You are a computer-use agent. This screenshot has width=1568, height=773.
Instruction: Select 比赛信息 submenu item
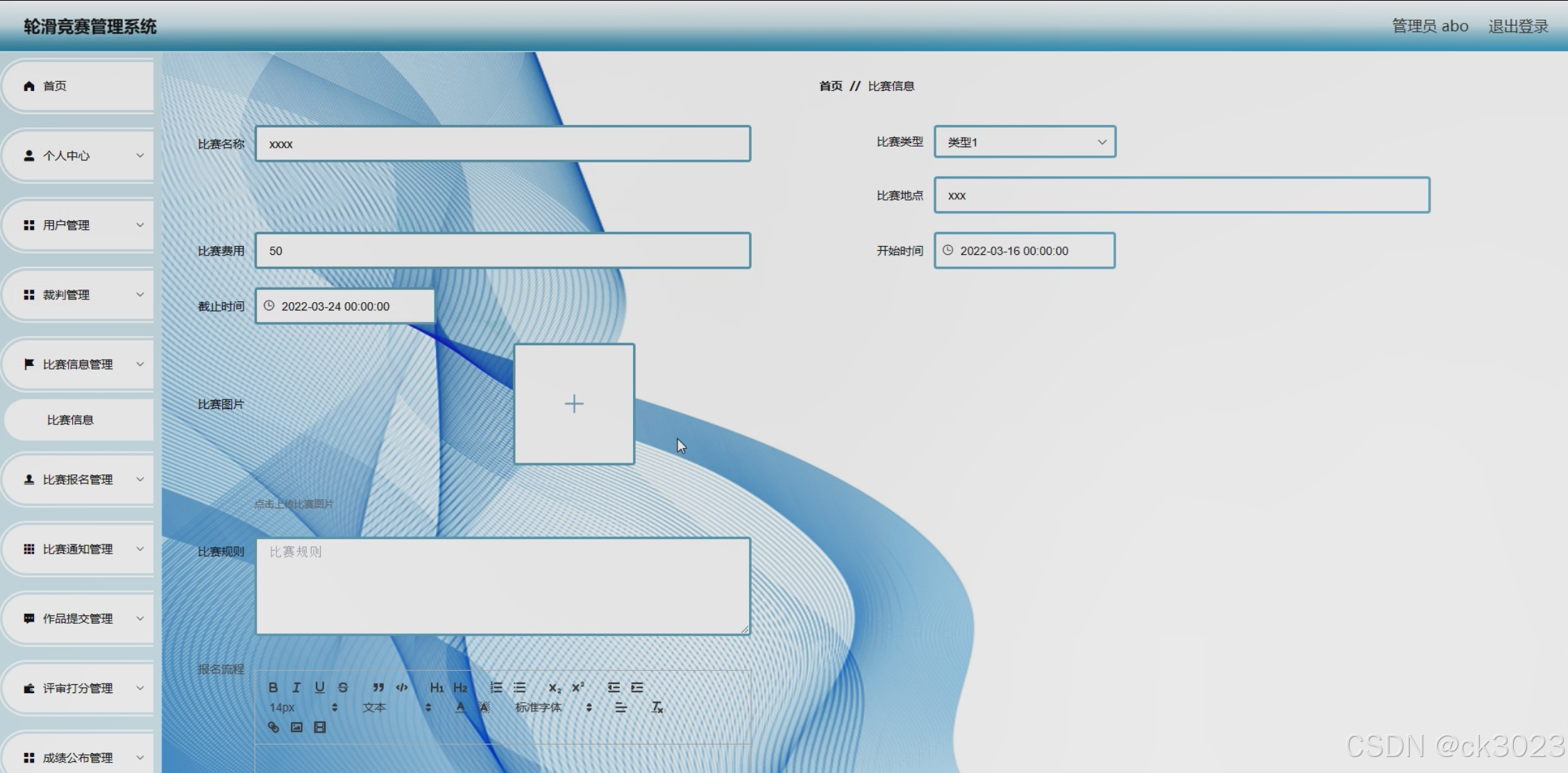(71, 420)
